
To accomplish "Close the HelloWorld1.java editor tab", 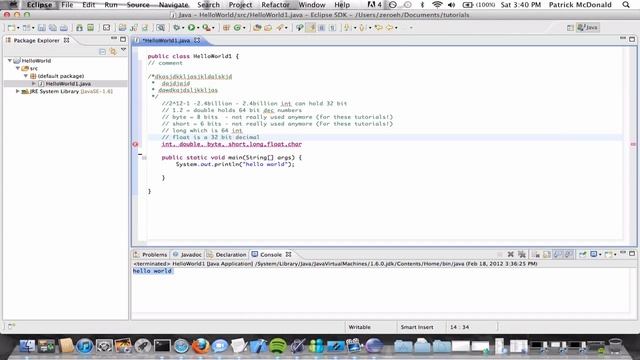I will (197, 40).
